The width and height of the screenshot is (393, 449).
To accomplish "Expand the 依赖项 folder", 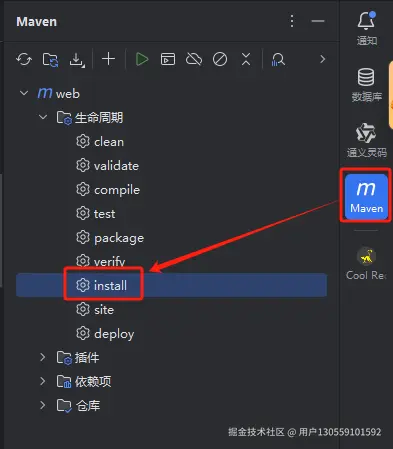I will [43, 381].
